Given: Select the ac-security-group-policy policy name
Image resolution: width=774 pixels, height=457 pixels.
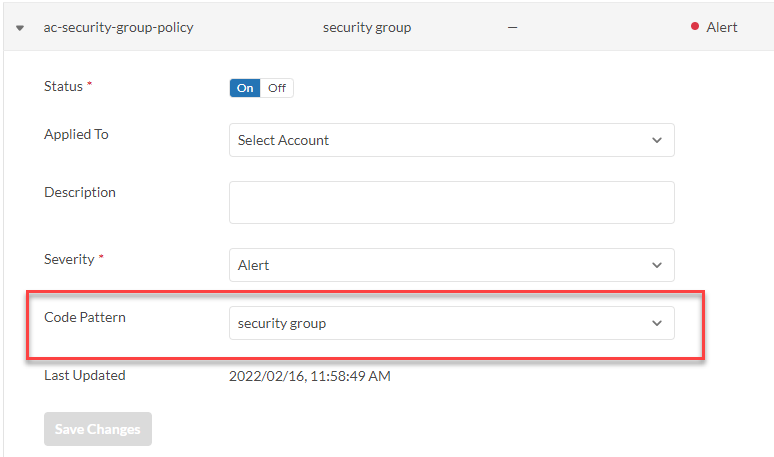Looking at the screenshot, I should click(x=119, y=27).
